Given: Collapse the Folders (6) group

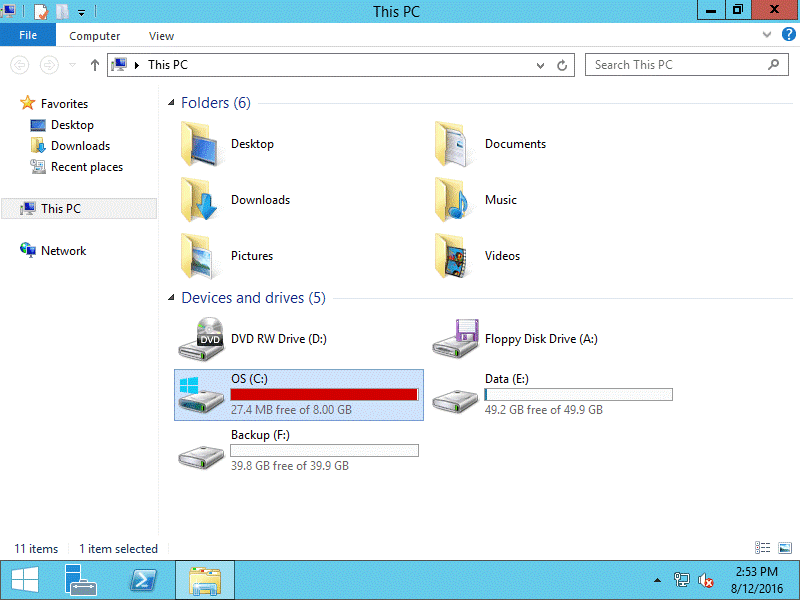Looking at the screenshot, I should [x=172, y=102].
